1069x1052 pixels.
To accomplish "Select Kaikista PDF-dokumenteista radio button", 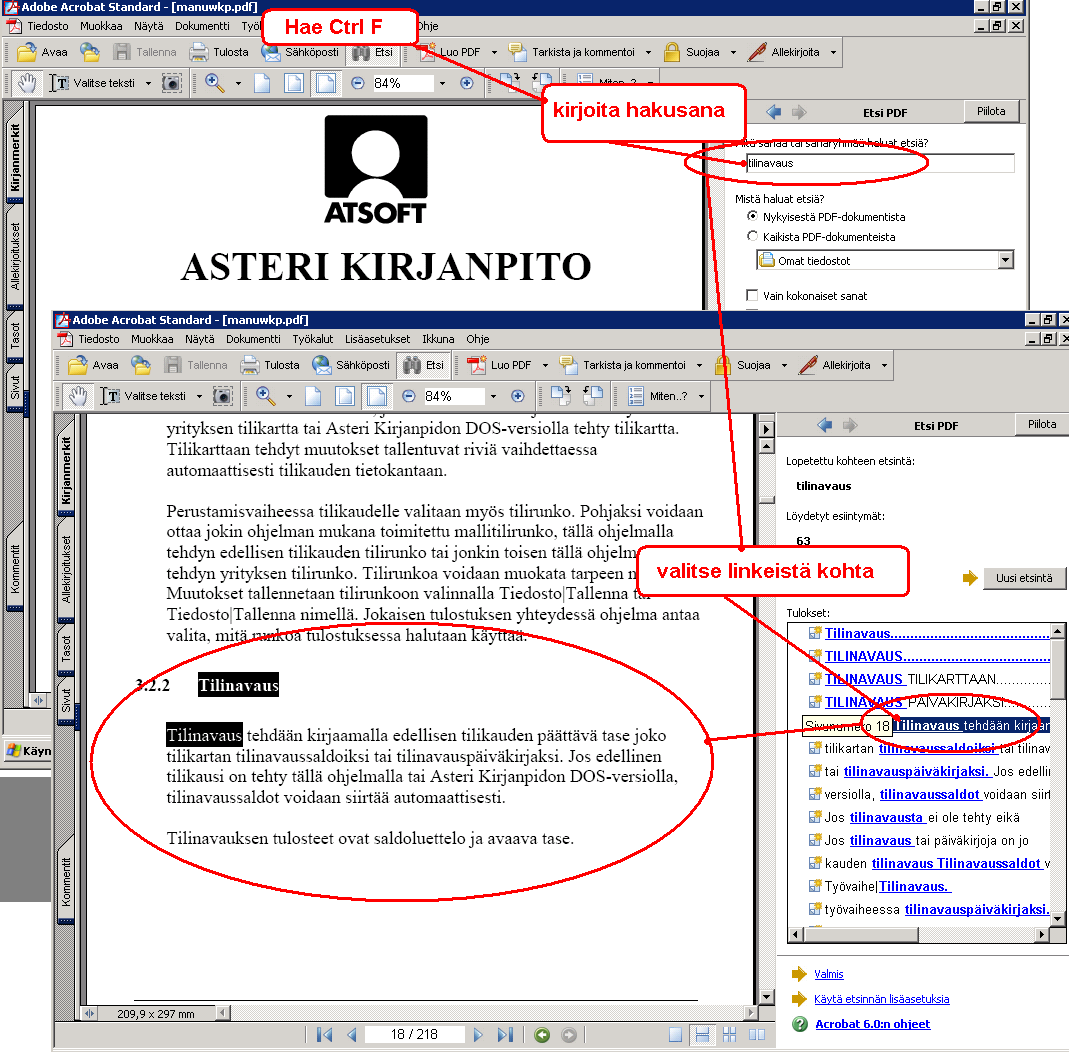I will pos(752,236).
